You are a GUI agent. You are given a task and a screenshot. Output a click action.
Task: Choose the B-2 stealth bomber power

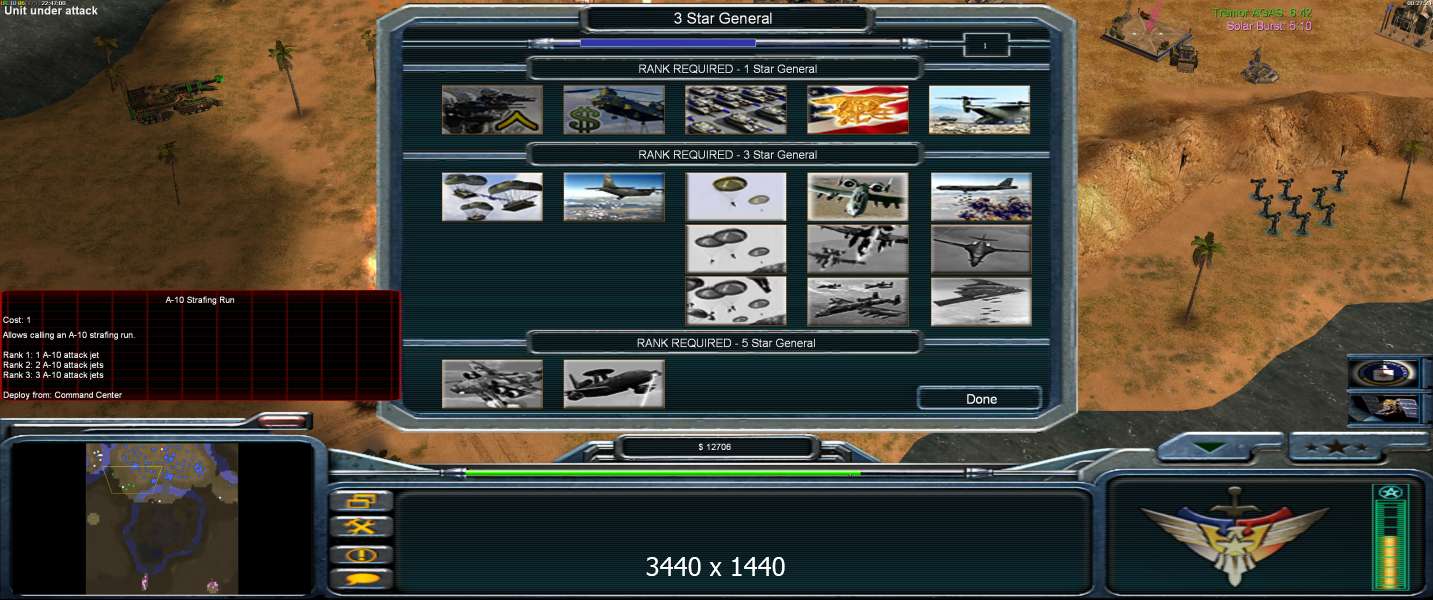[980, 301]
